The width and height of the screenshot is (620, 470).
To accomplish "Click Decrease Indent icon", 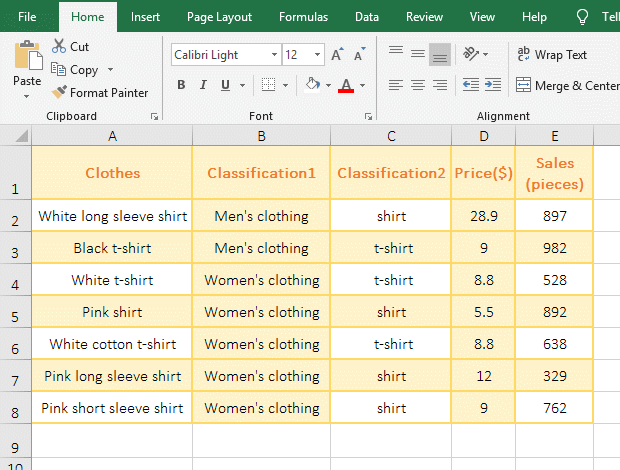I will pyautogui.click(x=471, y=85).
